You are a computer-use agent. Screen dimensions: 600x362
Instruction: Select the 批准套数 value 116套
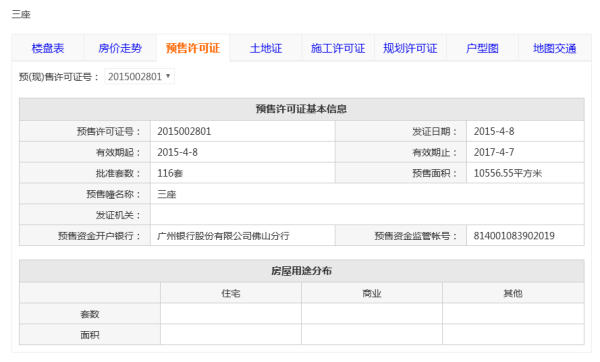(170, 173)
